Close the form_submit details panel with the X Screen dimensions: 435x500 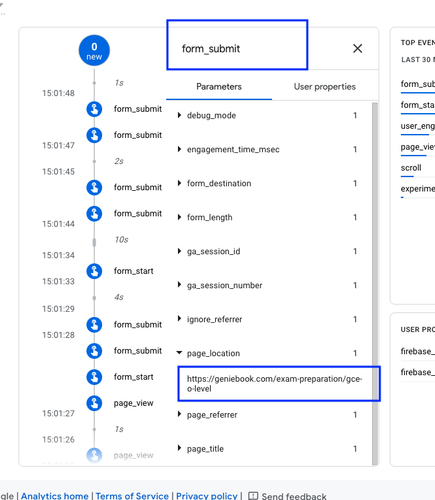point(358,49)
